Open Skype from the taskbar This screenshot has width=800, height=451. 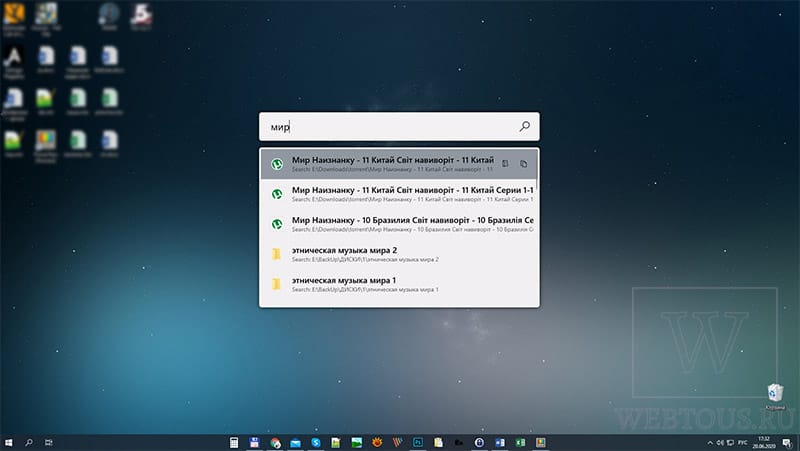pyautogui.click(x=316, y=442)
